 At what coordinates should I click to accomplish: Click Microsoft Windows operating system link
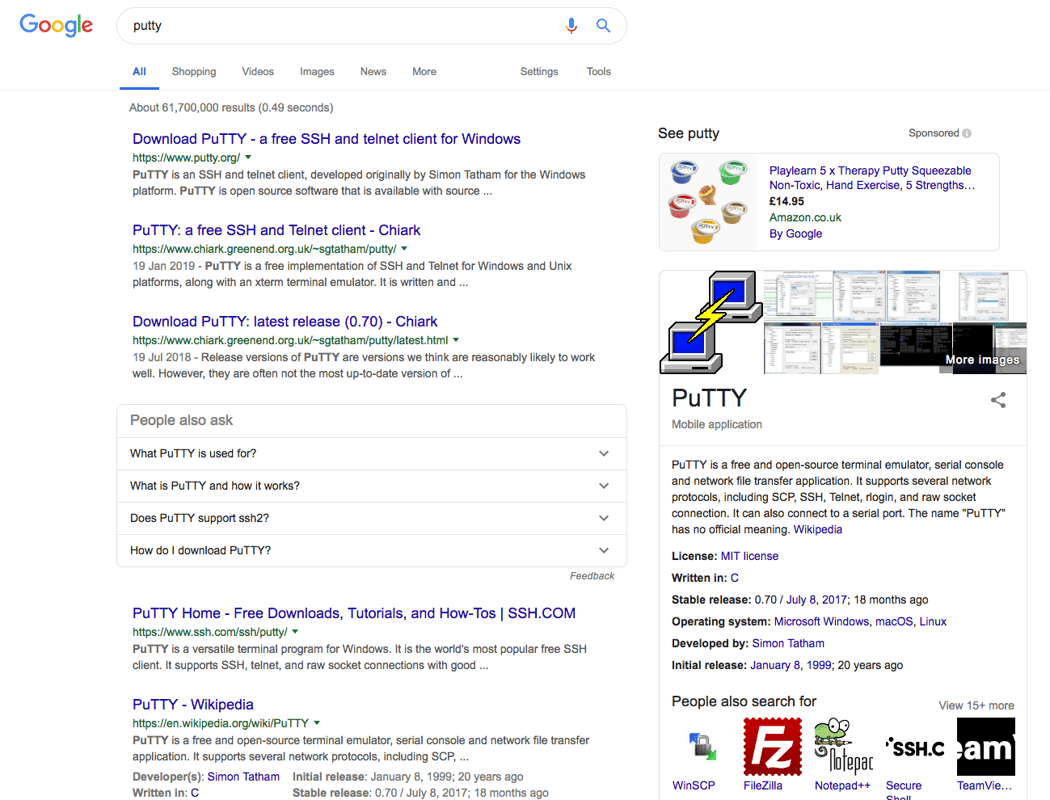[x=822, y=621]
